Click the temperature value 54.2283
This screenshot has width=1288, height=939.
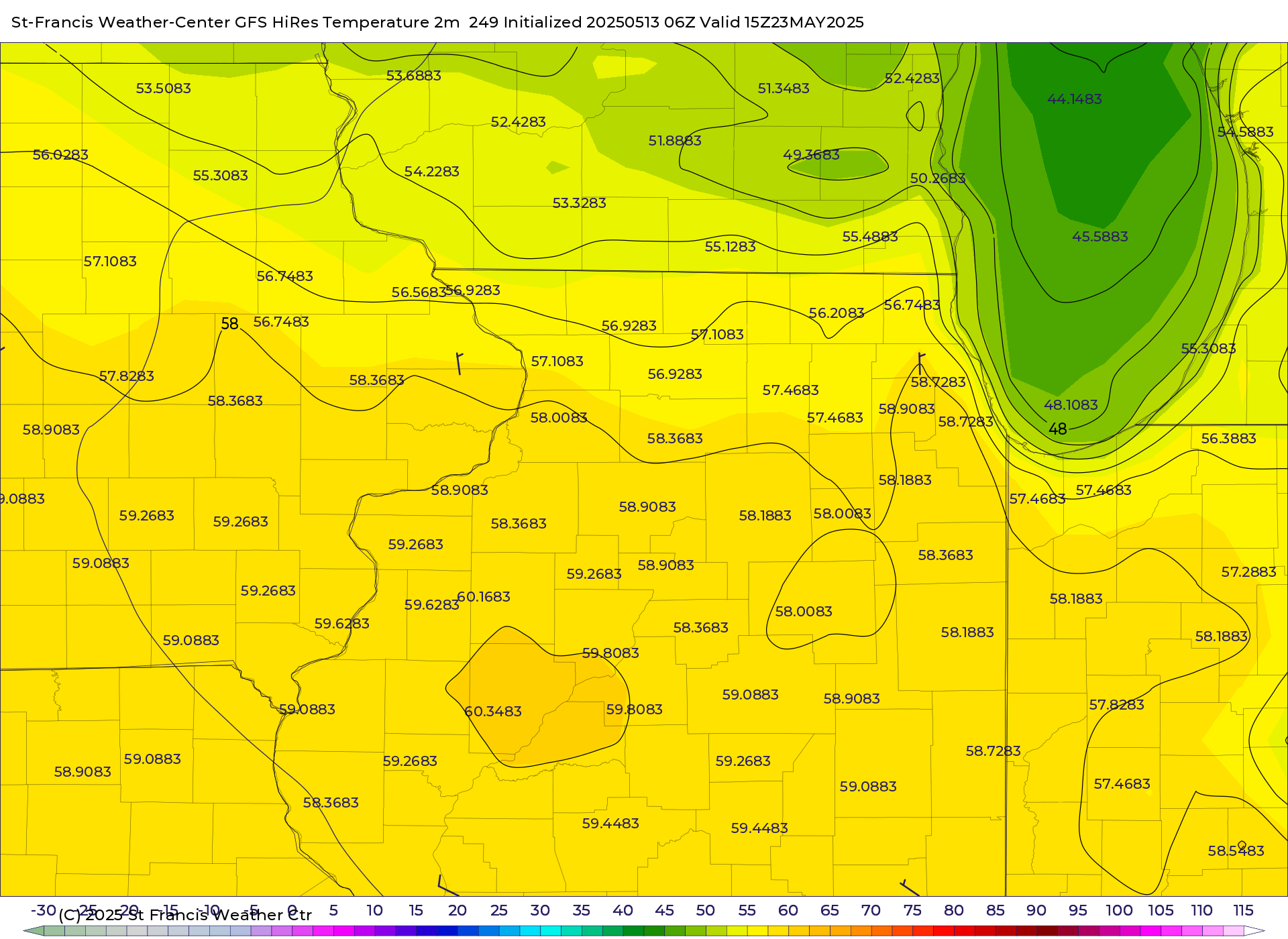point(431,172)
